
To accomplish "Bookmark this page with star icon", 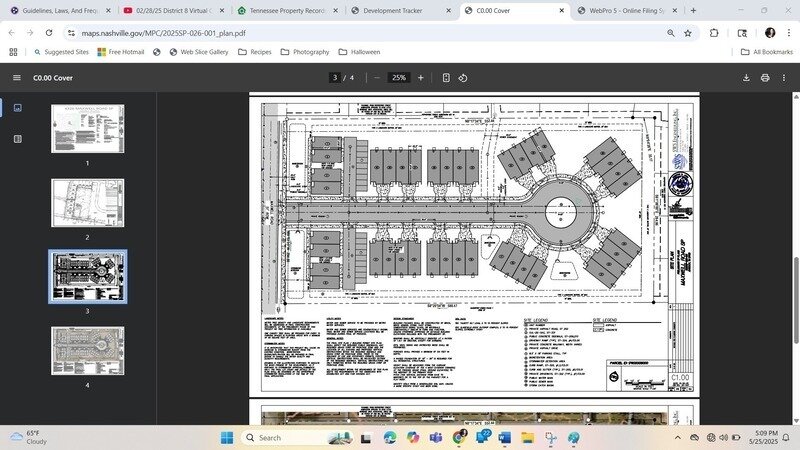I will tap(688, 32).
